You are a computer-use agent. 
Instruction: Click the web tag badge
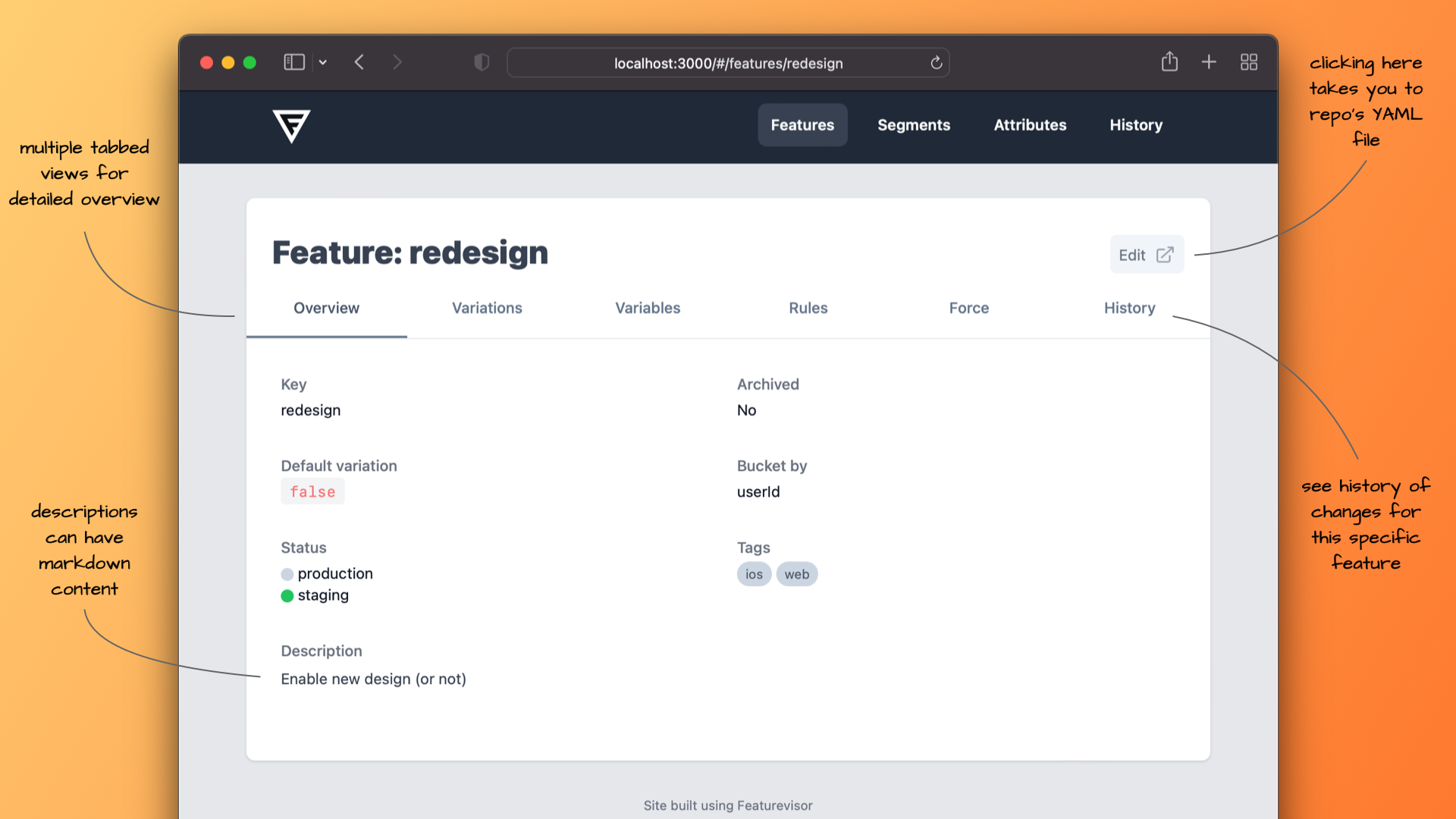click(x=796, y=574)
